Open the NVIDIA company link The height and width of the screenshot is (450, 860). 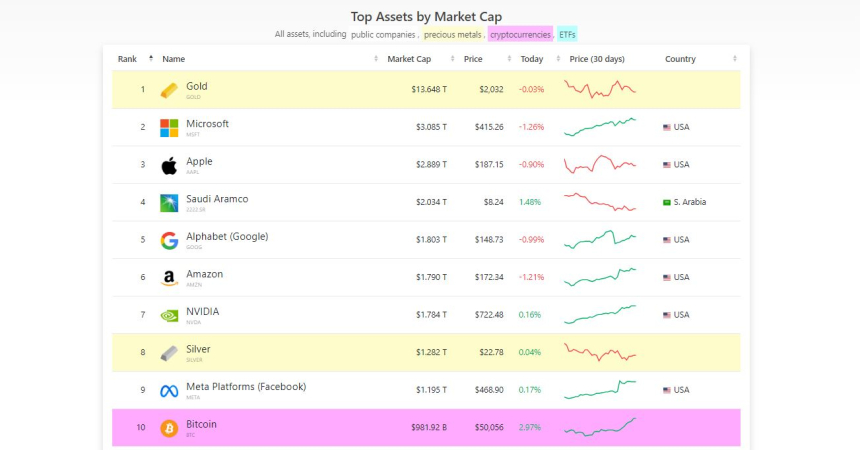pos(202,311)
